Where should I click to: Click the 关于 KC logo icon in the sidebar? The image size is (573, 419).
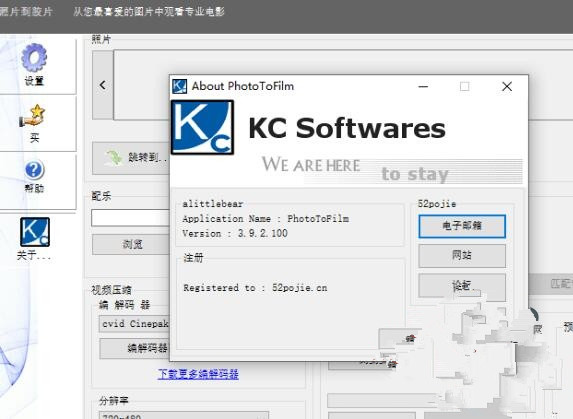click(x=35, y=232)
